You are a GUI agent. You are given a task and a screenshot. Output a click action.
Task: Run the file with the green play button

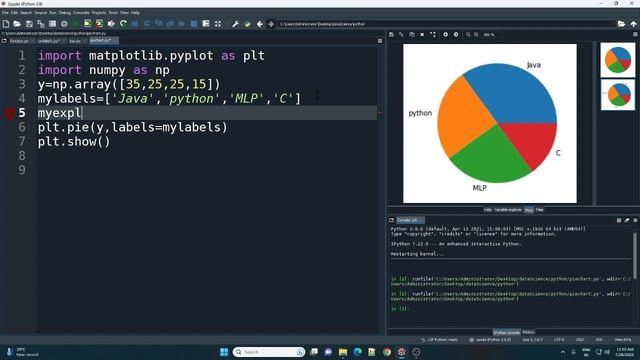coord(76,24)
